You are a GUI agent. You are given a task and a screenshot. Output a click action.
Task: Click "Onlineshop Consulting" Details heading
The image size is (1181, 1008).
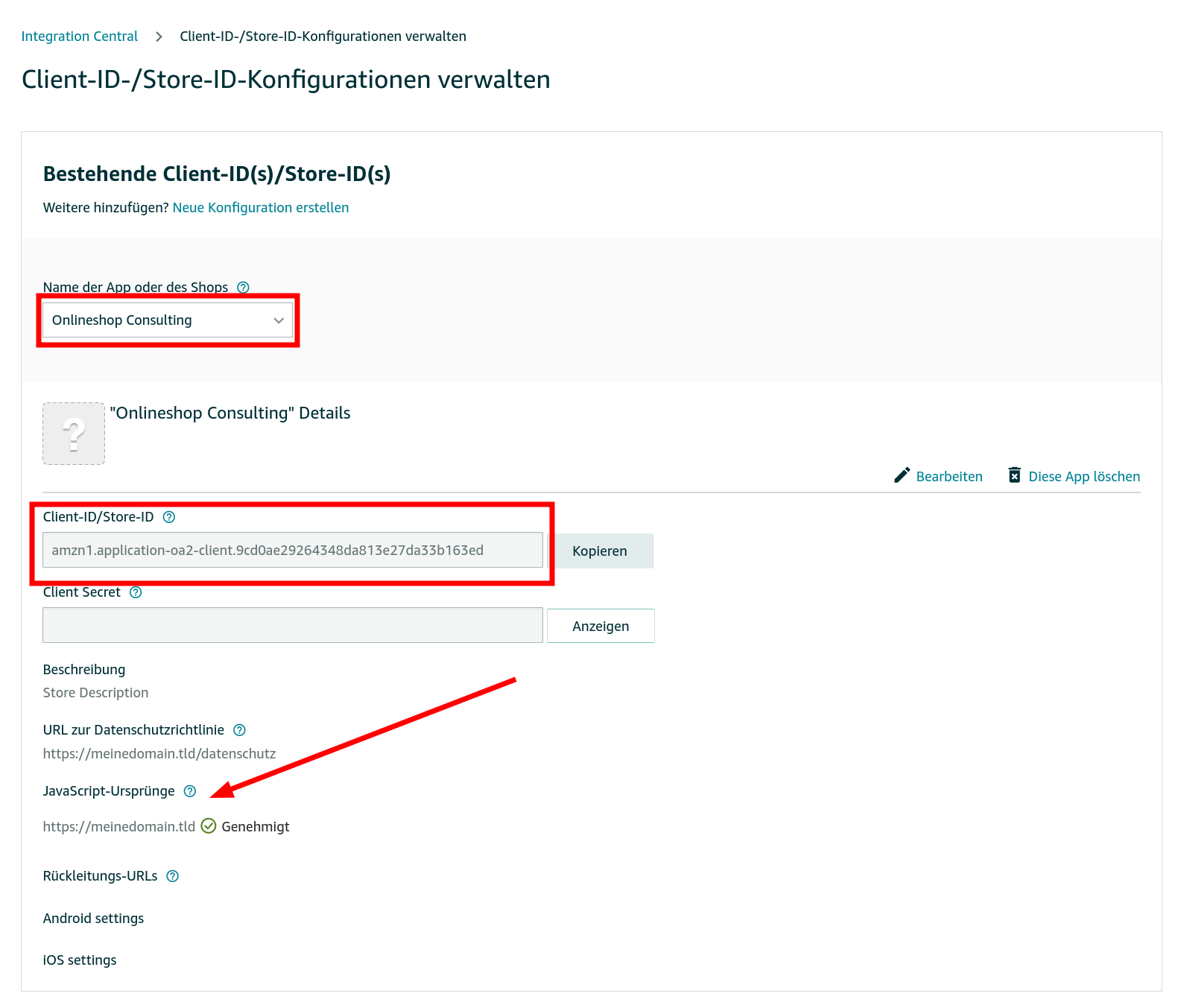(x=230, y=413)
